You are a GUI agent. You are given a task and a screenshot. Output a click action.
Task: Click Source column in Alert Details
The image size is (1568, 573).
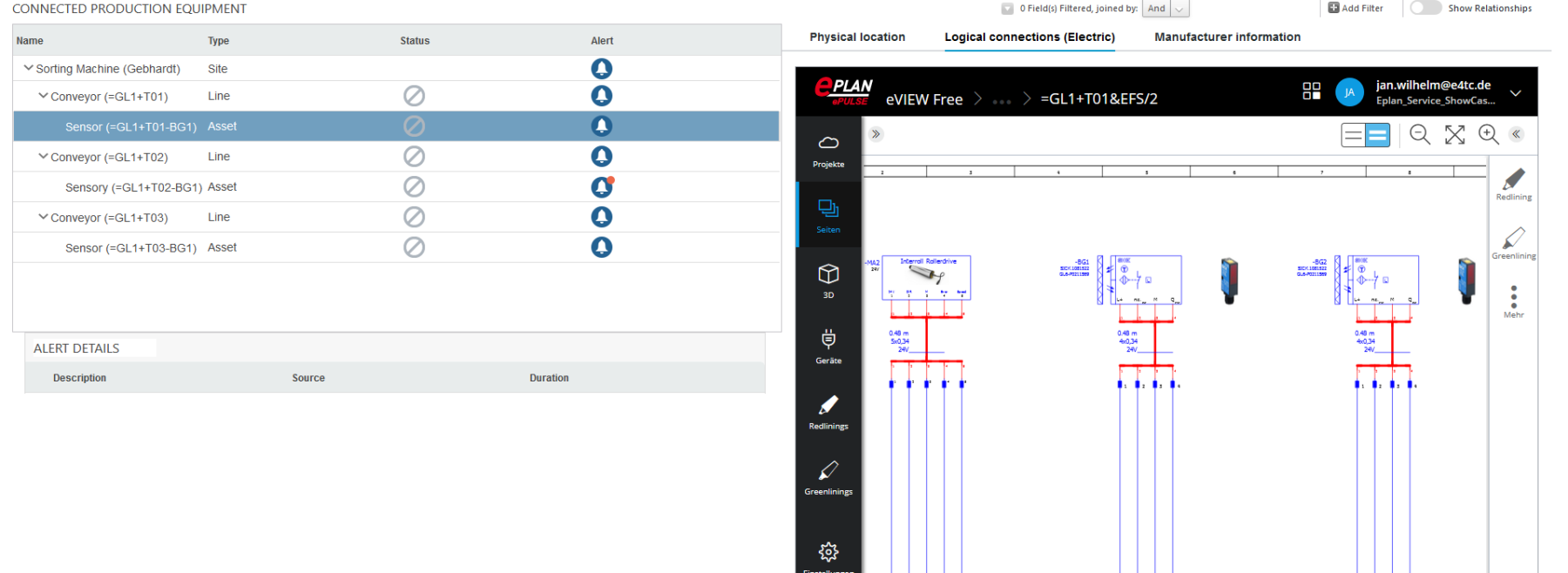(x=308, y=378)
